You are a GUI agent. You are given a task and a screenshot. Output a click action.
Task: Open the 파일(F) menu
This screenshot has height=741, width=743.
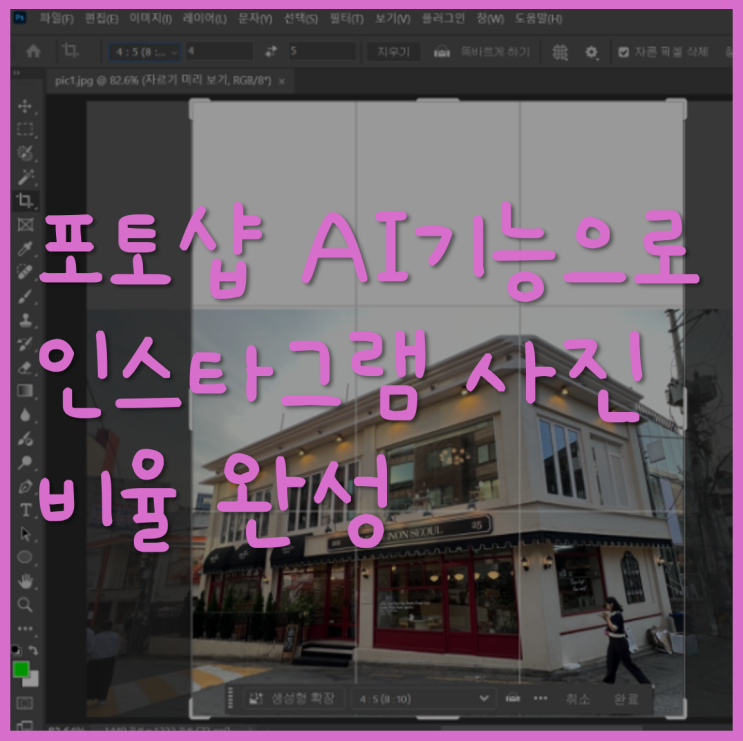(57, 19)
